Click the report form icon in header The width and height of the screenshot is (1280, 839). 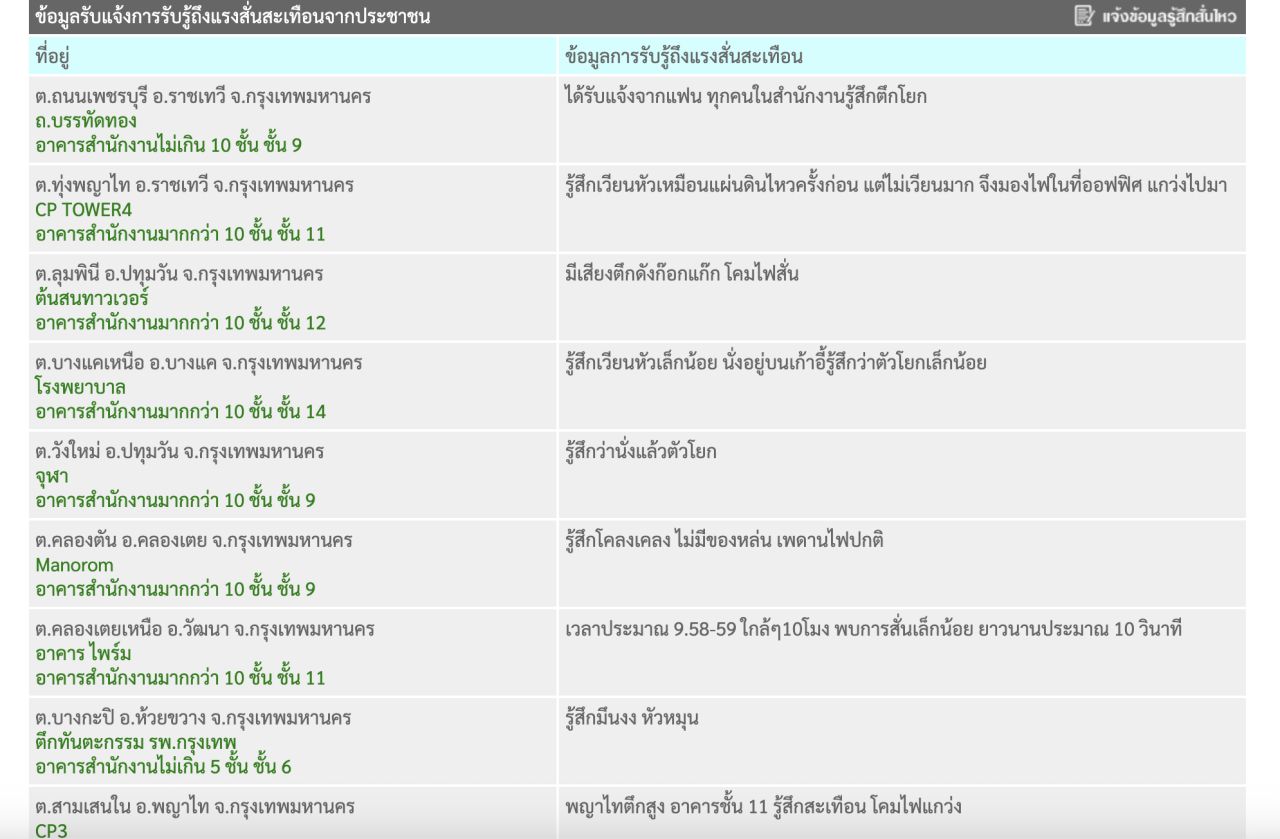pyautogui.click(x=1084, y=16)
